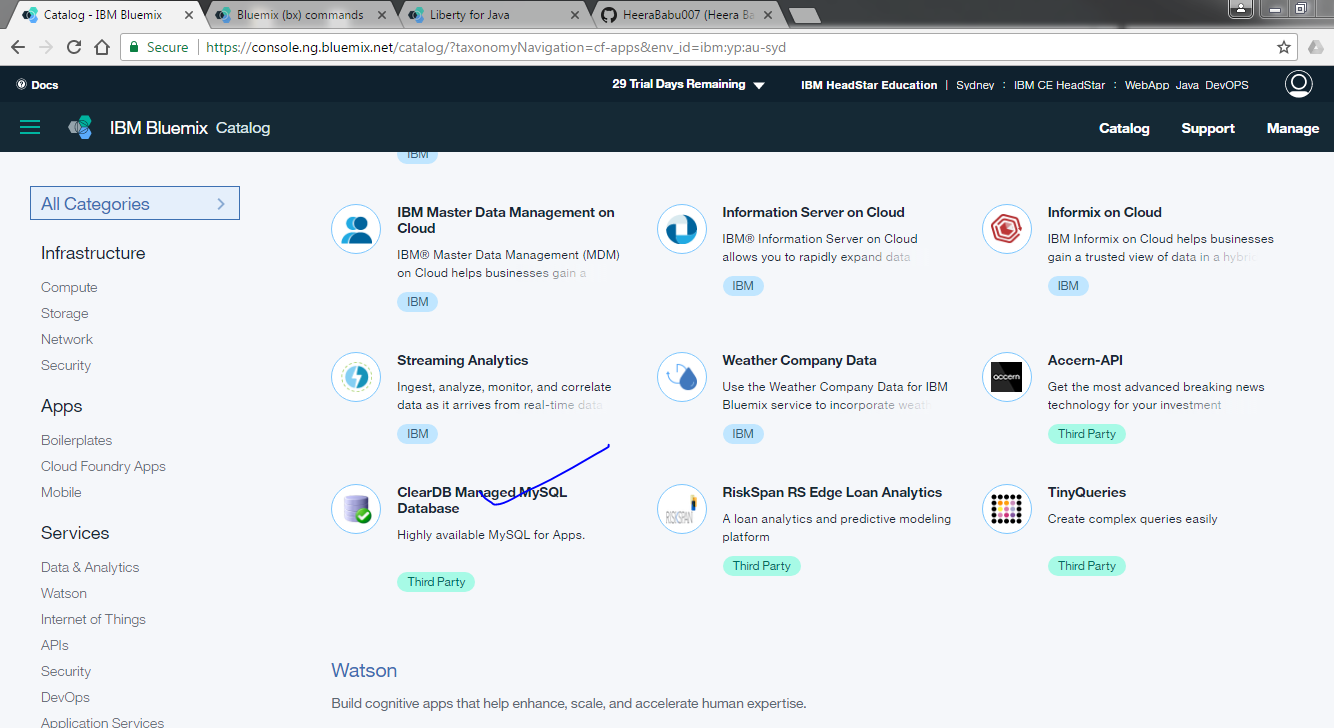Click the browser back arrow

(x=18, y=47)
